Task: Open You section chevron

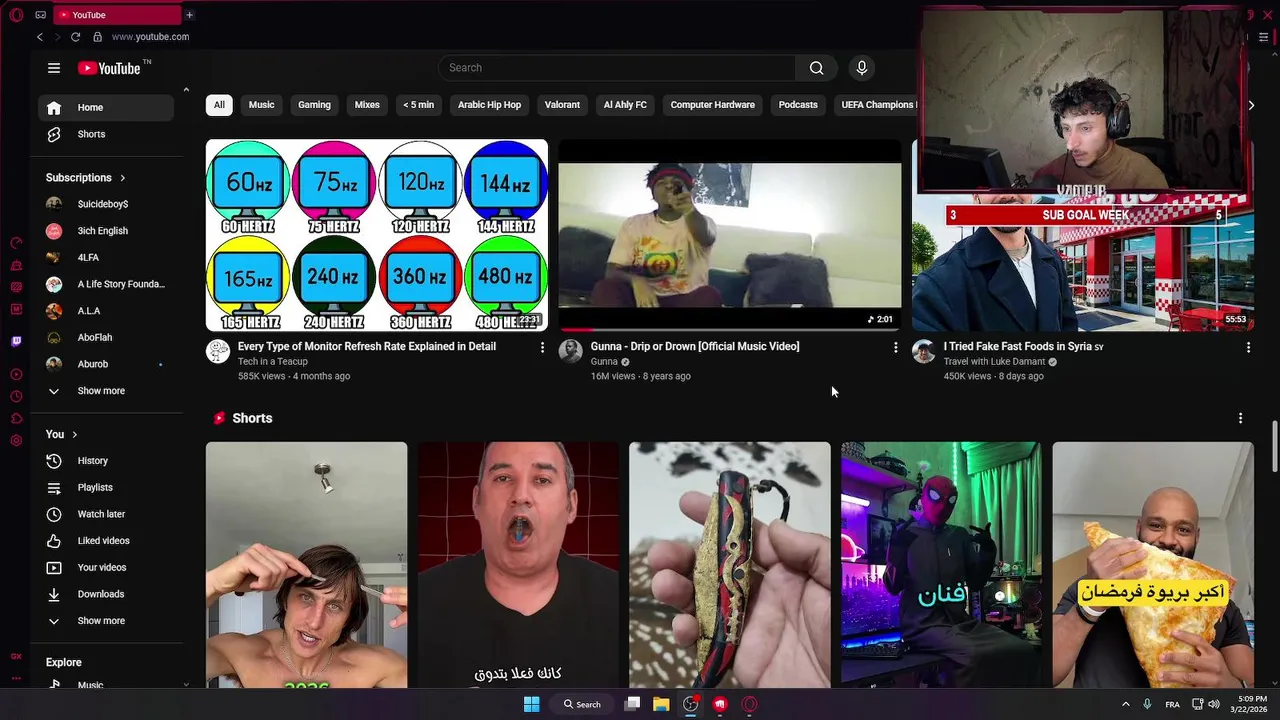Action: coord(74,434)
